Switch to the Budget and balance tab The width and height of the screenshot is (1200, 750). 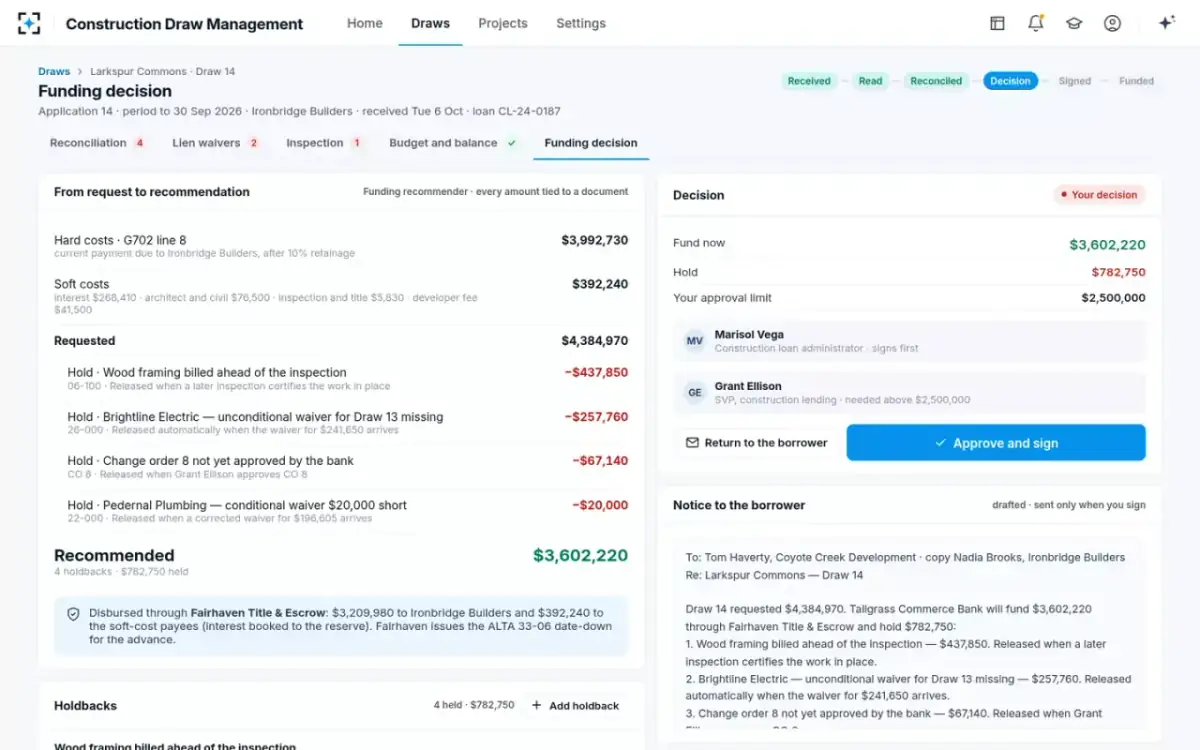(453, 143)
